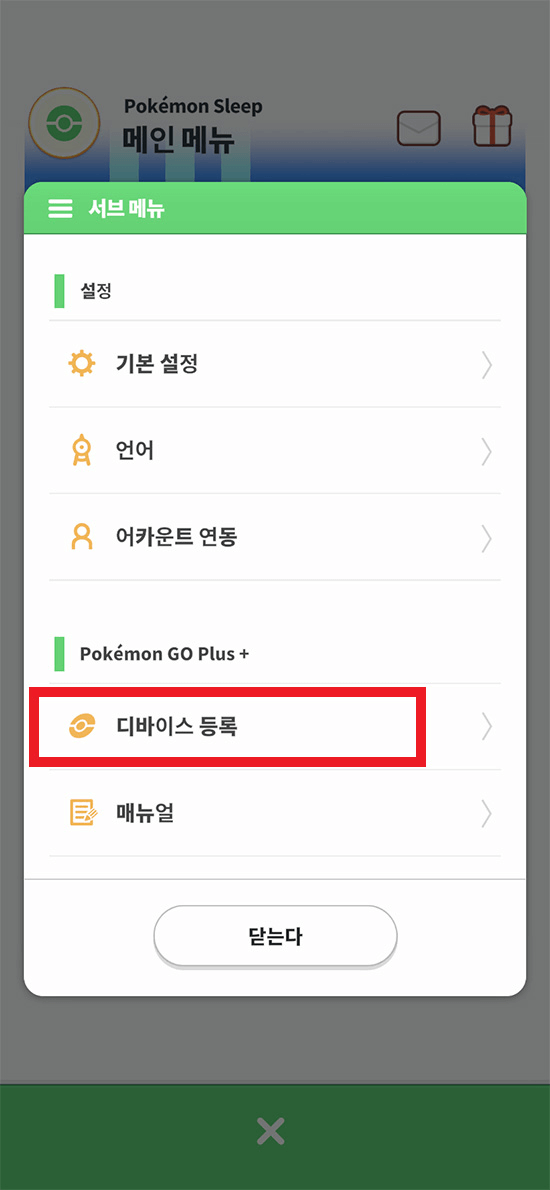Open the mail envelope icon
This screenshot has width=550, height=1190.
pos(419,128)
